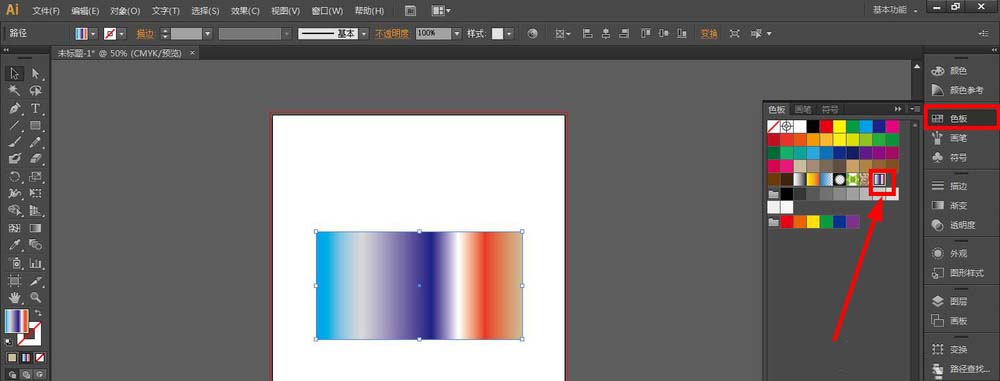Set fill mode to Gradient

[x=26, y=357]
